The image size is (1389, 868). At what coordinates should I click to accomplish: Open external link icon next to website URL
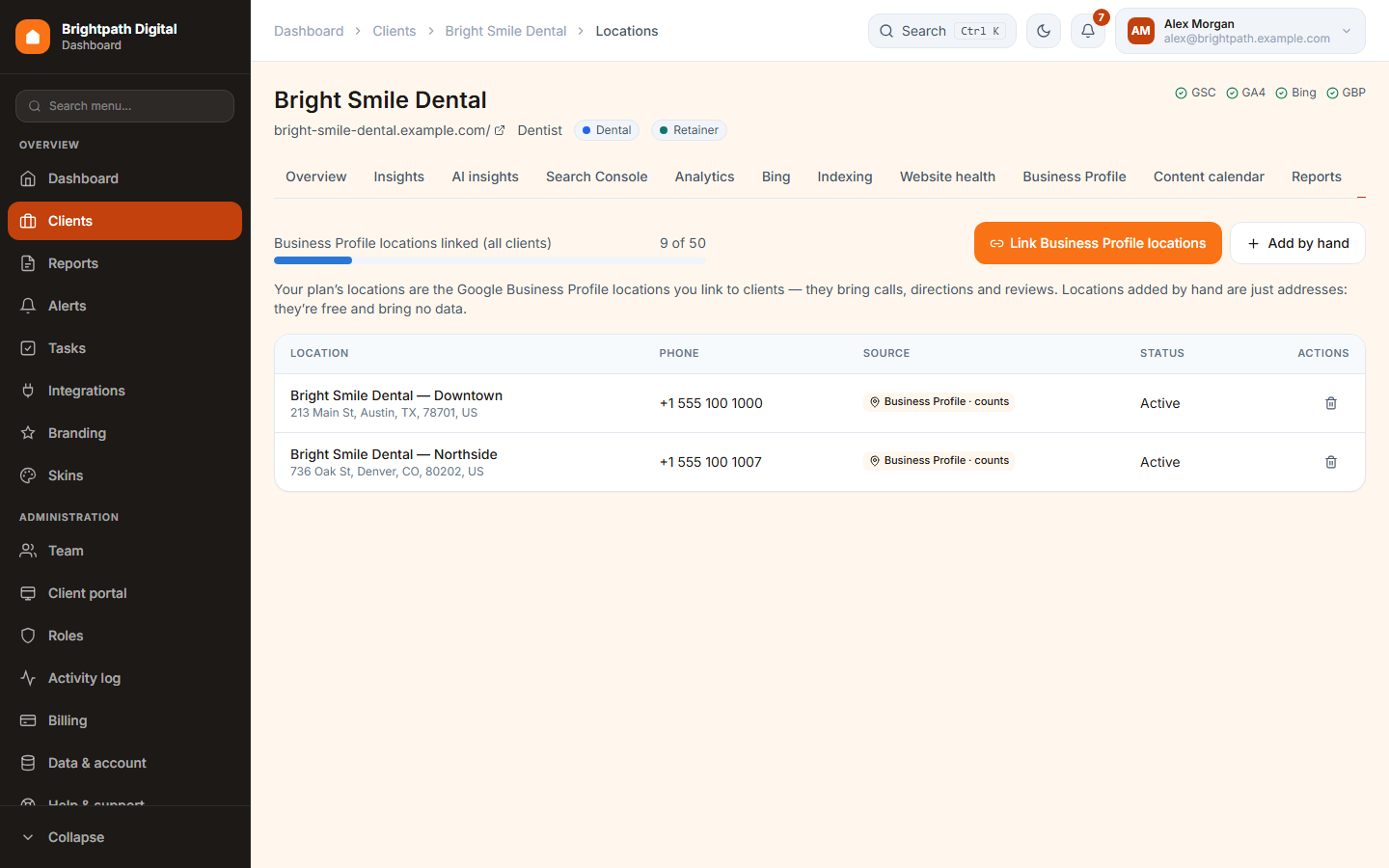coord(500,130)
